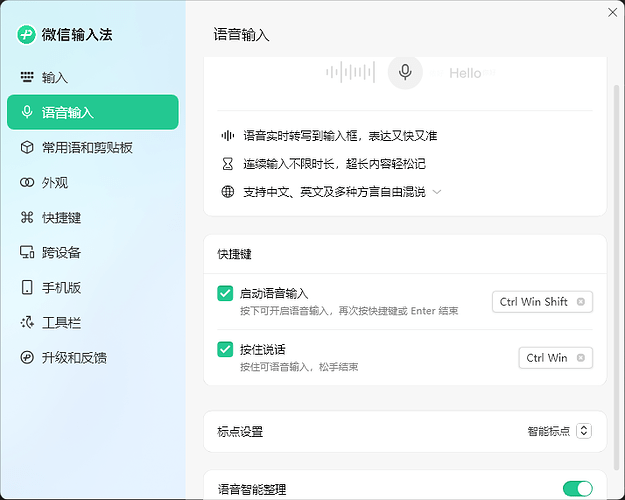
Task: Click the microphone button in preview area
Action: pyautogui.click(x=405, y=72)
